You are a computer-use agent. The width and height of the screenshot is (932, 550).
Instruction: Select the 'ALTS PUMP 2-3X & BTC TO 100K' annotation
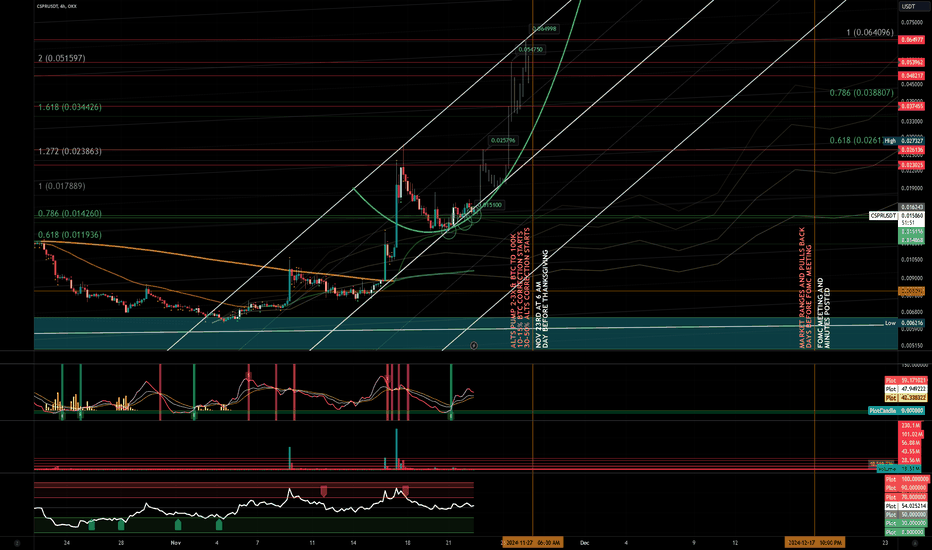coord(514,291)
